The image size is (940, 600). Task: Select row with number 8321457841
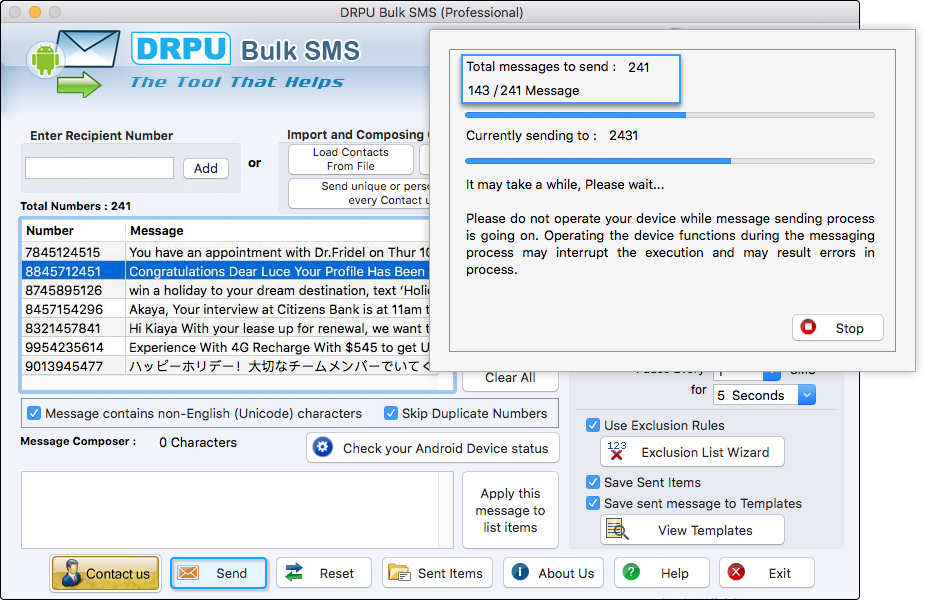[225, 328]
